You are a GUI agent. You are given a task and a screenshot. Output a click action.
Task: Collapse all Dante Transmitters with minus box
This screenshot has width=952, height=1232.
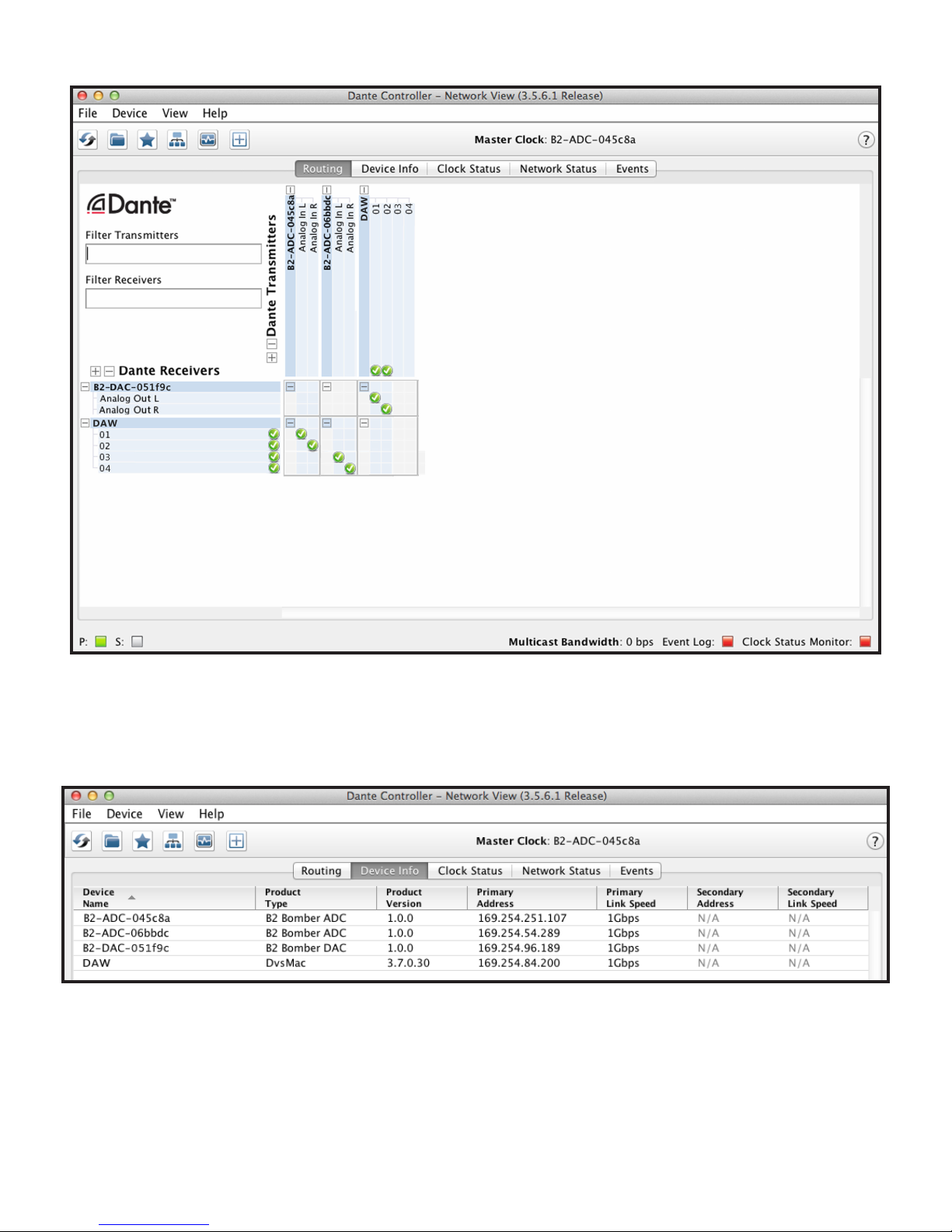pos(271,344)
